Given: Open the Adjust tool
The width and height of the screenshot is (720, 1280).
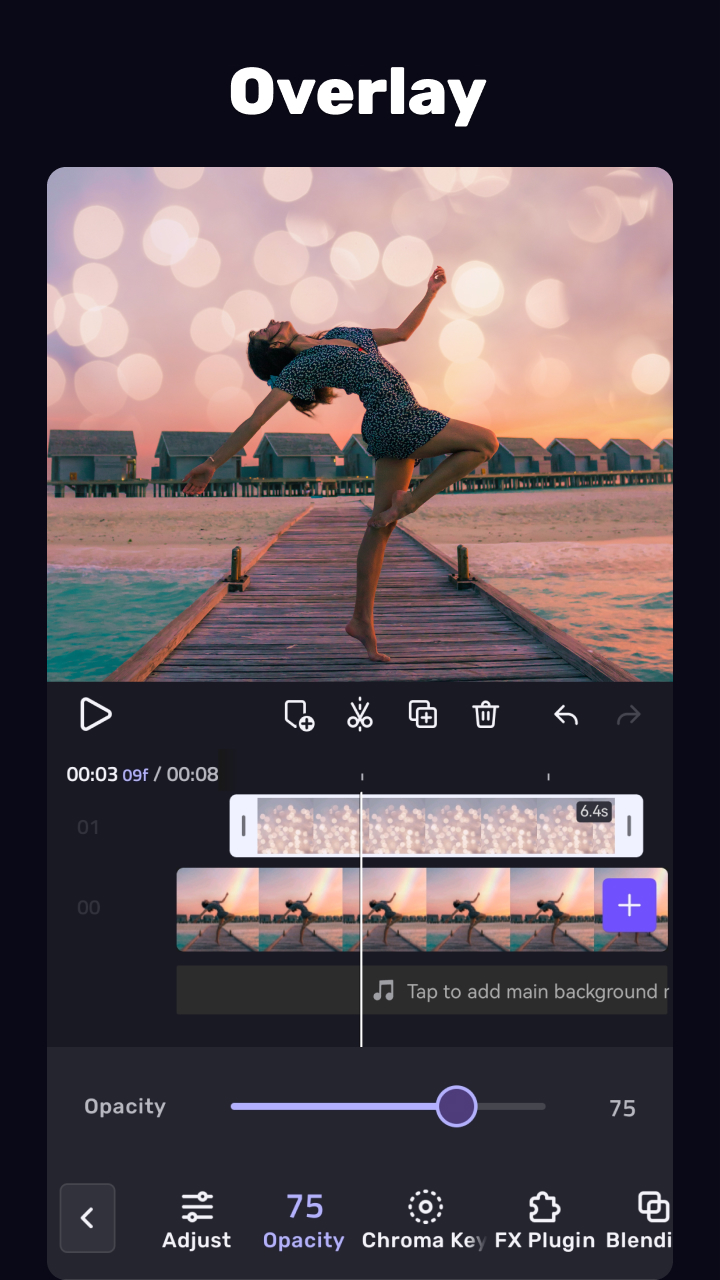Looking at the screenshot, I should pos(197,1220).
